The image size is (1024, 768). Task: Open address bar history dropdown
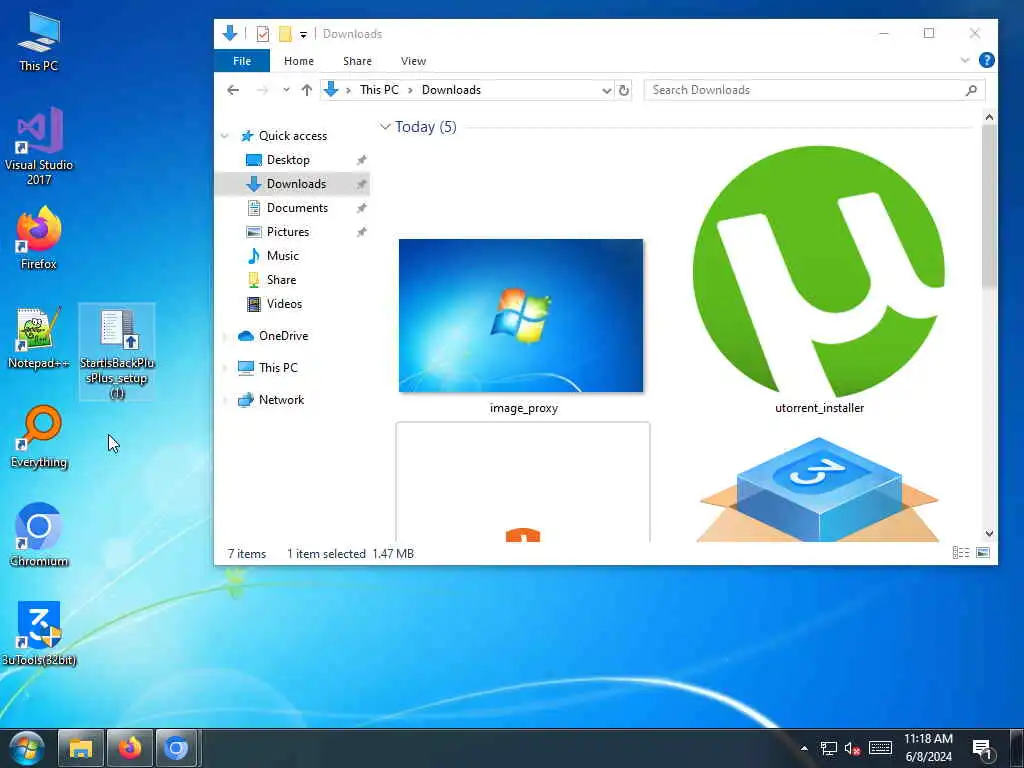click(x=607, y=90)
